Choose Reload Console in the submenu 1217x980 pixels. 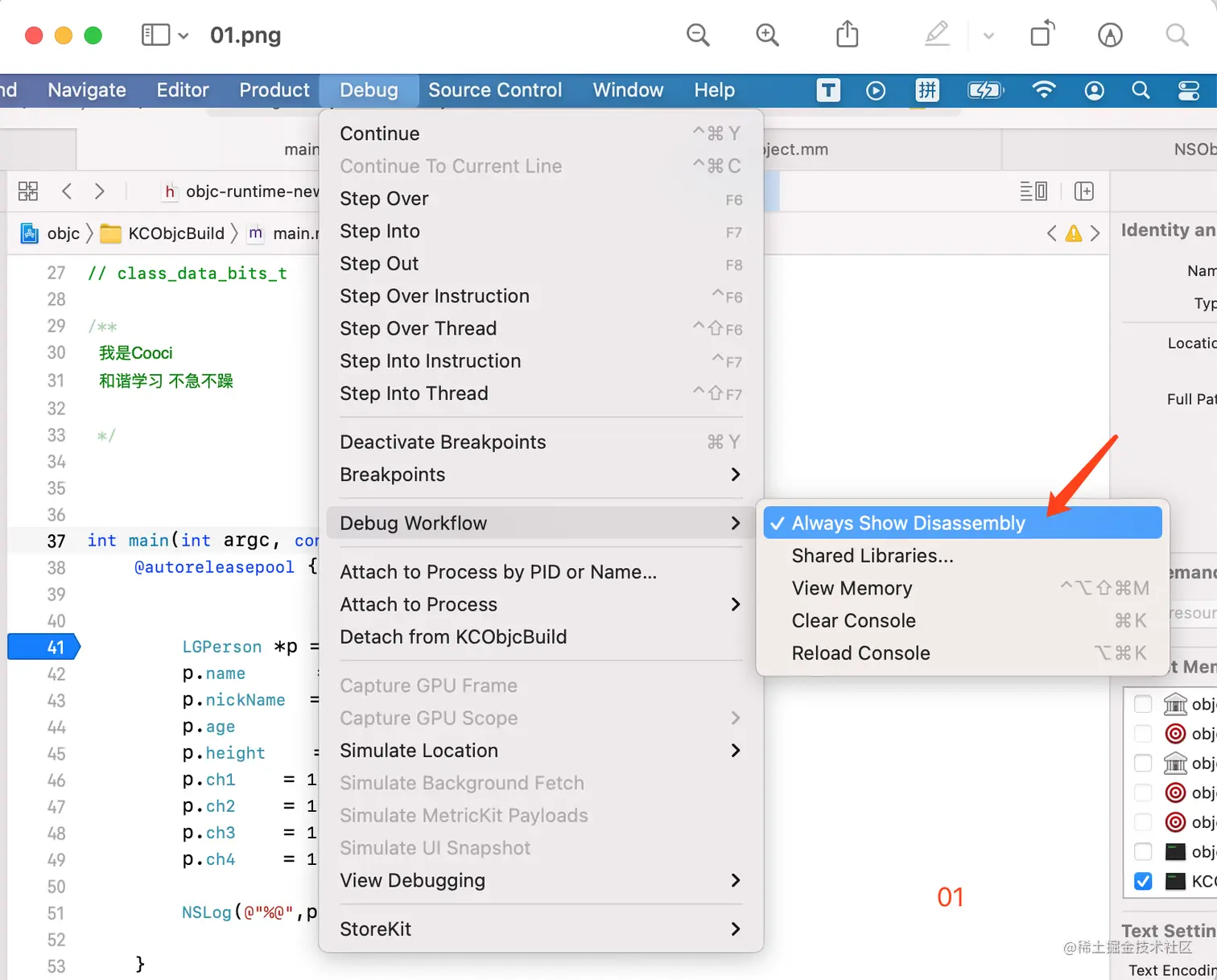click(963, 653)
